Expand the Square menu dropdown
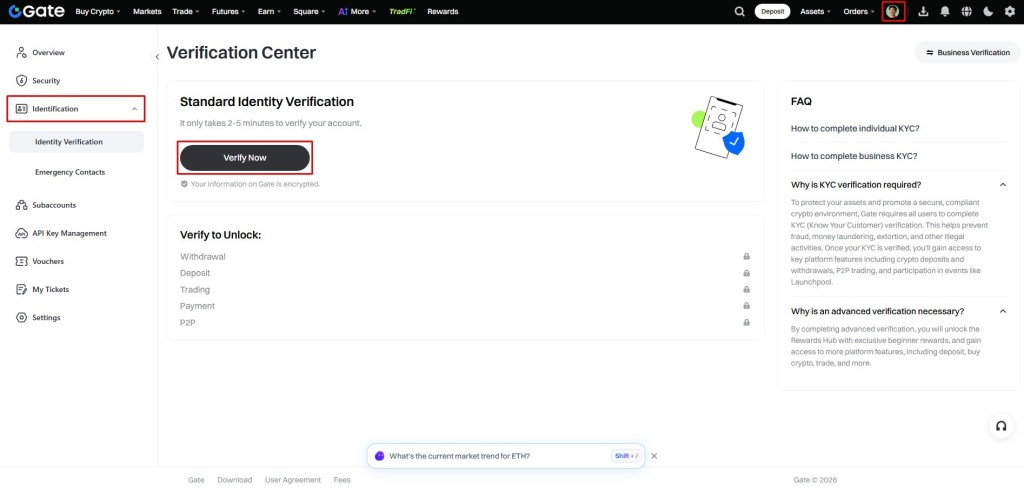This screenshot has height=490, width=1024. click(309, 11)
